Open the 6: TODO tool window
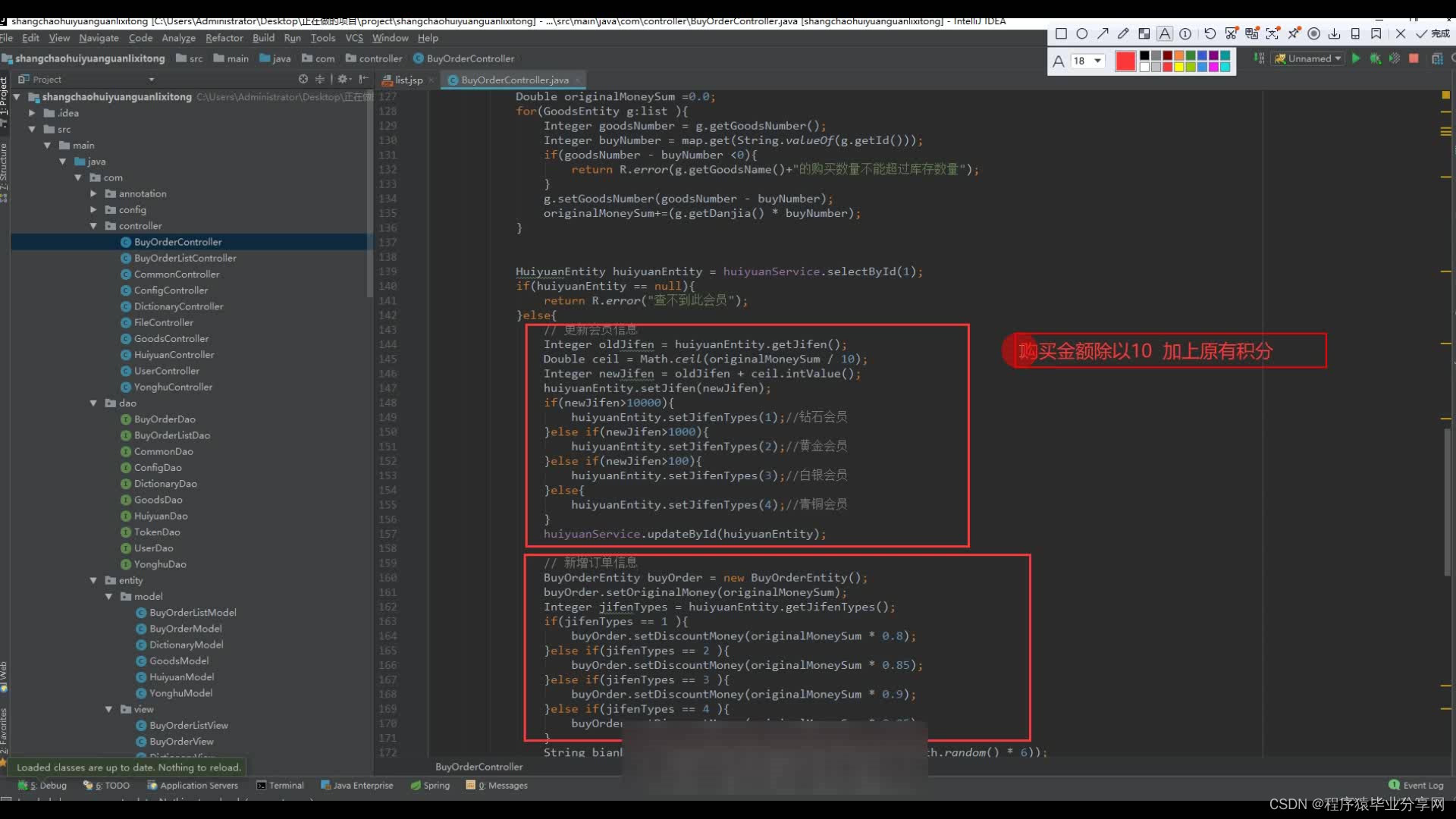 (107, 786)
